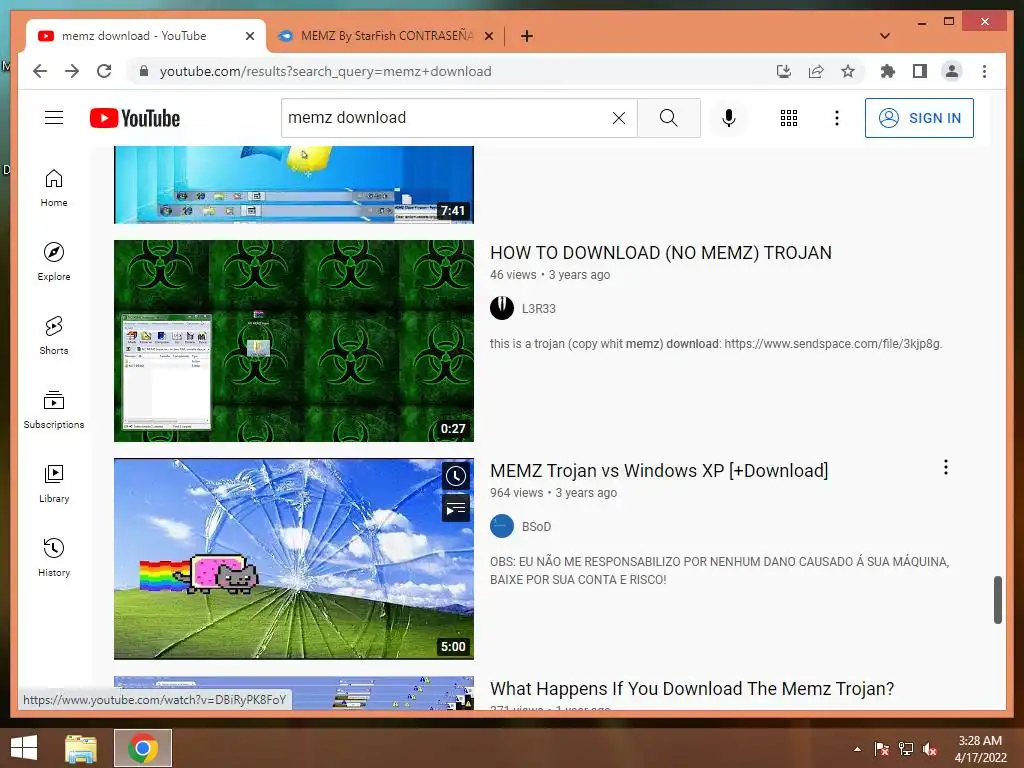Click Chrome icon in taskbar
The height and width of the screenshot is (768, 1024).
tap(143, 748)
